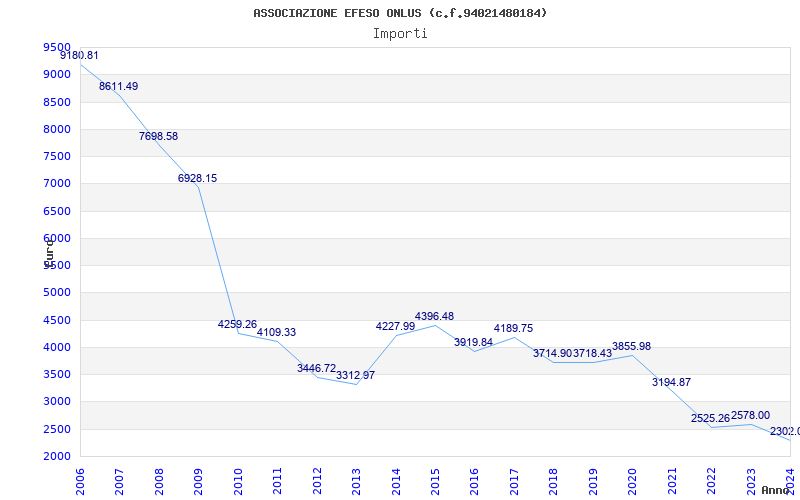The height and width of the screenshot is (500, 800).
Task: Click x-axis year label 2012
Action: point(317,482)
